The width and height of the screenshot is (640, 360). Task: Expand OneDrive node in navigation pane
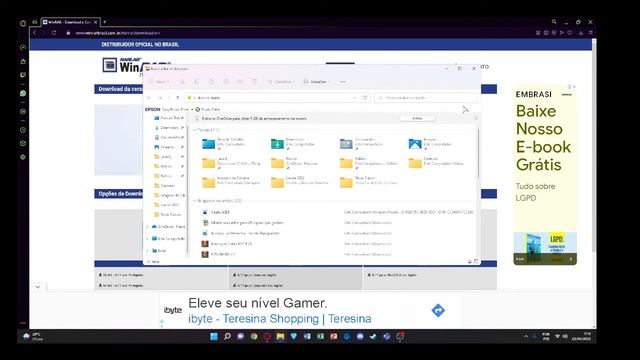pos(148,227)
